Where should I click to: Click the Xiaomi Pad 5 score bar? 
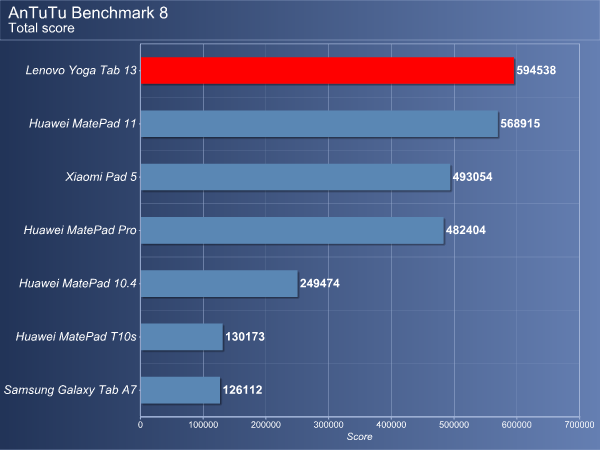[295, 177]
